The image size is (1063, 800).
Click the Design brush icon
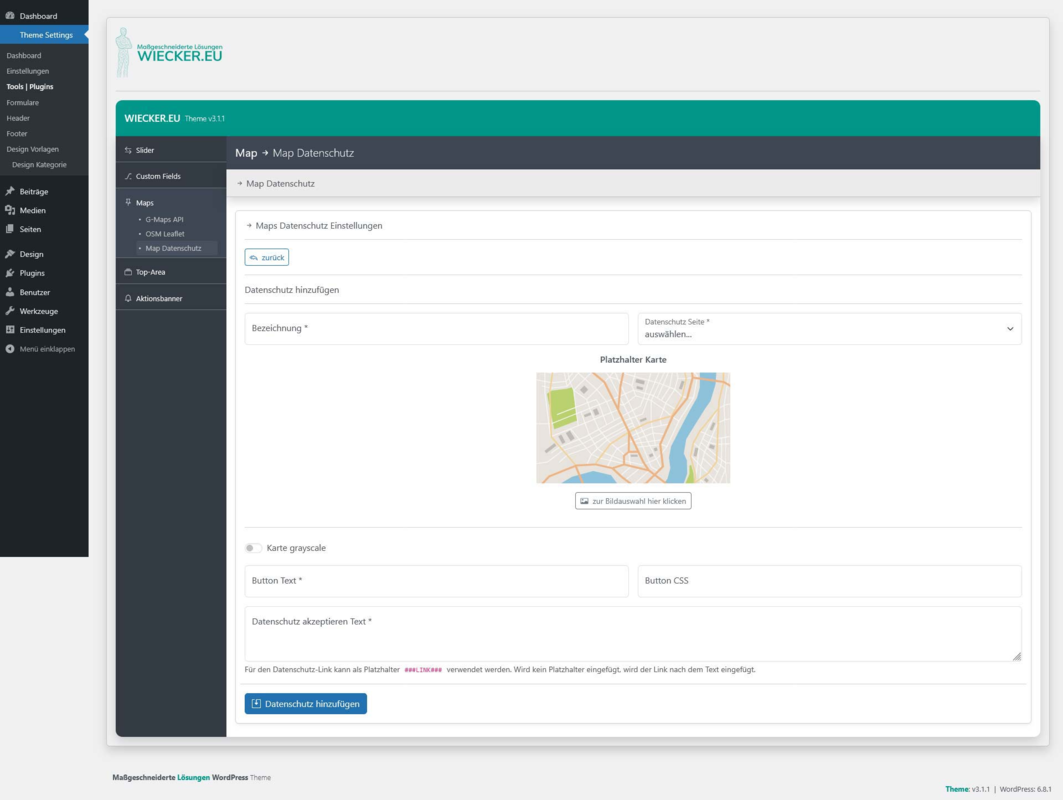pos(10,254)
